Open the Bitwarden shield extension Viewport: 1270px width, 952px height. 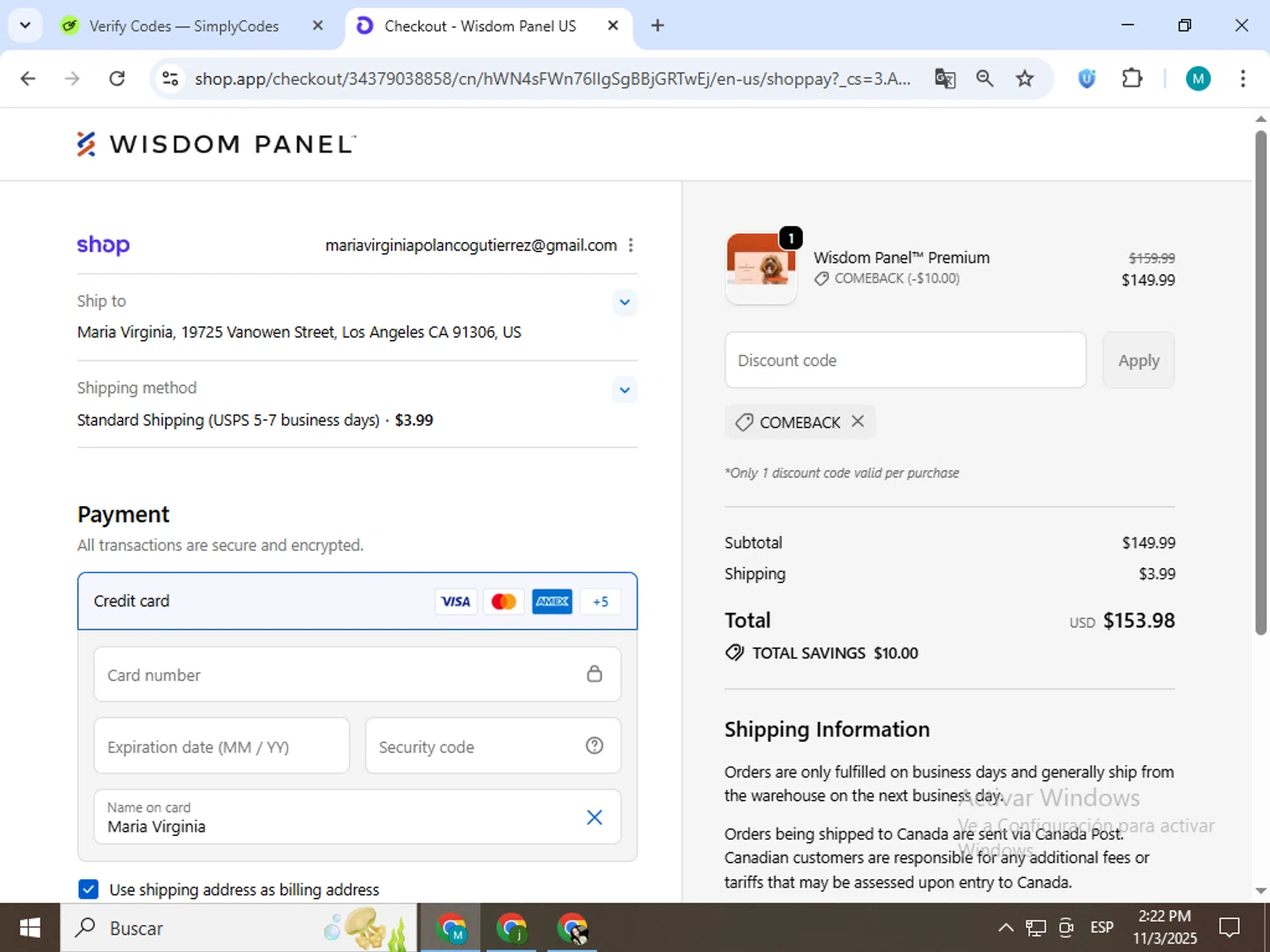click(x=1087, y=79)
